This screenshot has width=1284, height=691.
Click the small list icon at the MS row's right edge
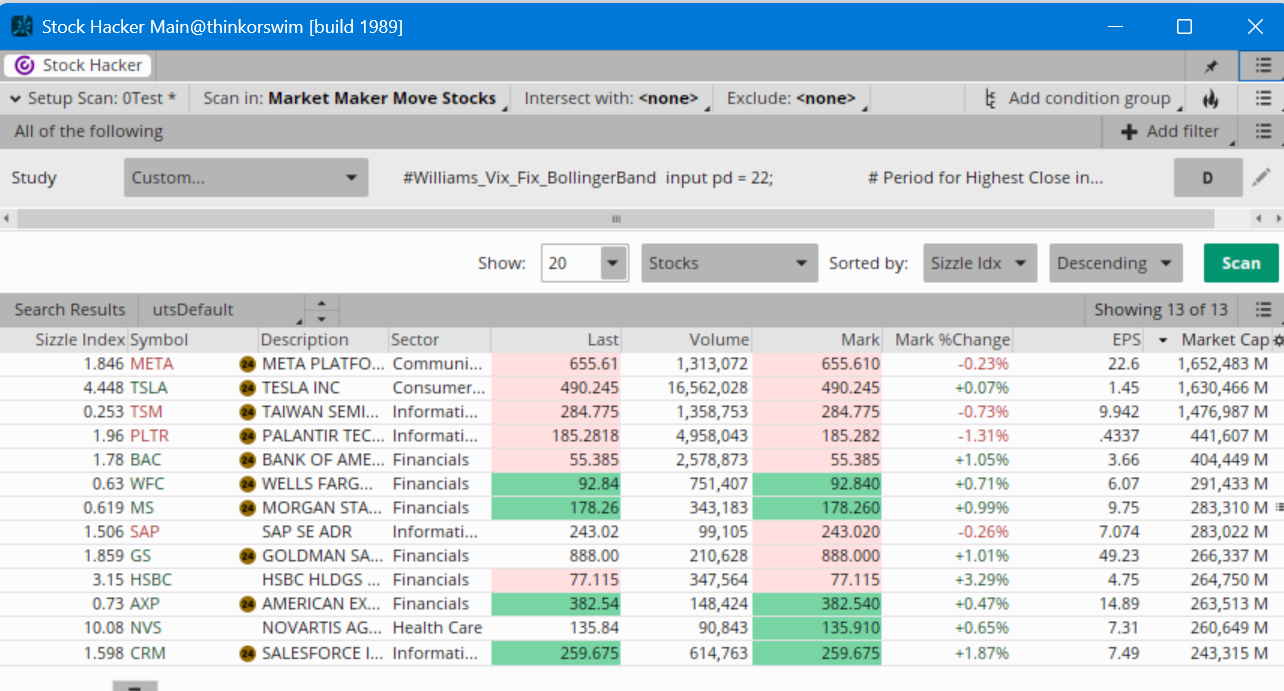click(1278, 508)
